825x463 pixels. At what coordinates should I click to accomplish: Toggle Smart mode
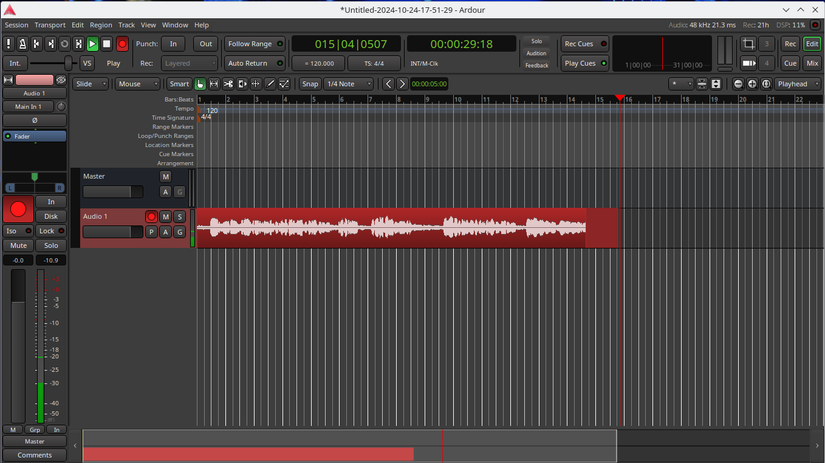tap(179, 84)
